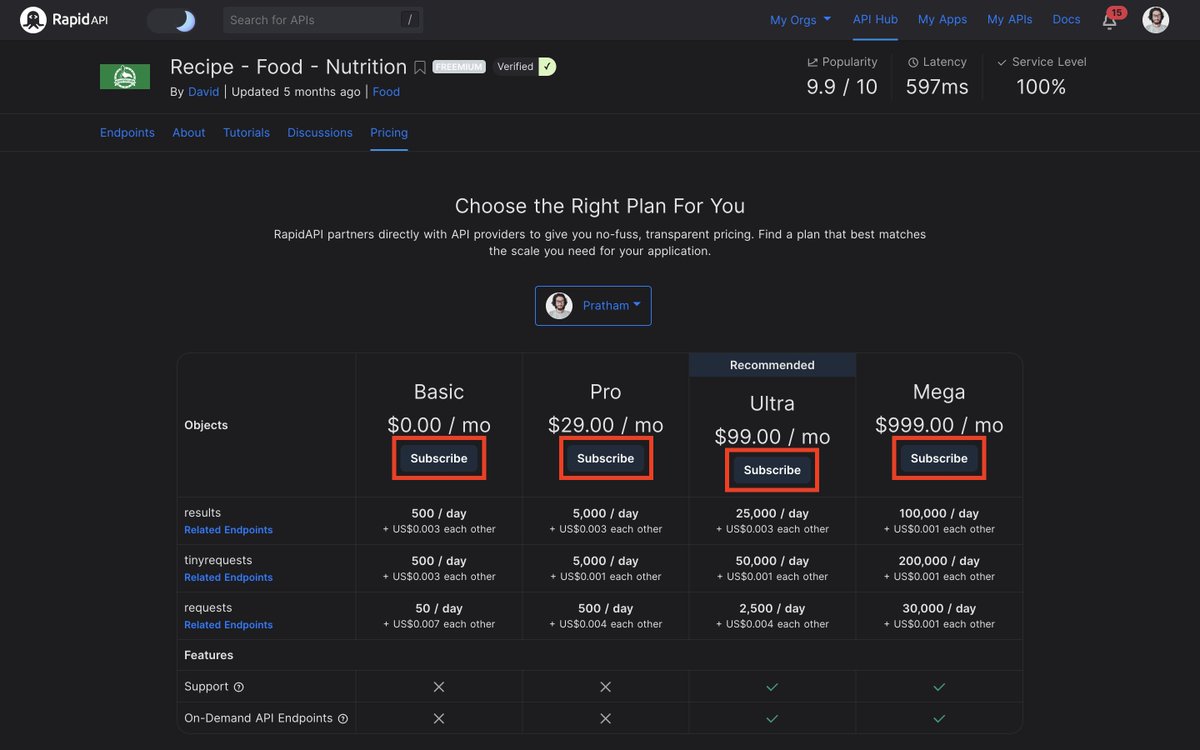Click the $29.00 / mo Pro price

[605, 425]
